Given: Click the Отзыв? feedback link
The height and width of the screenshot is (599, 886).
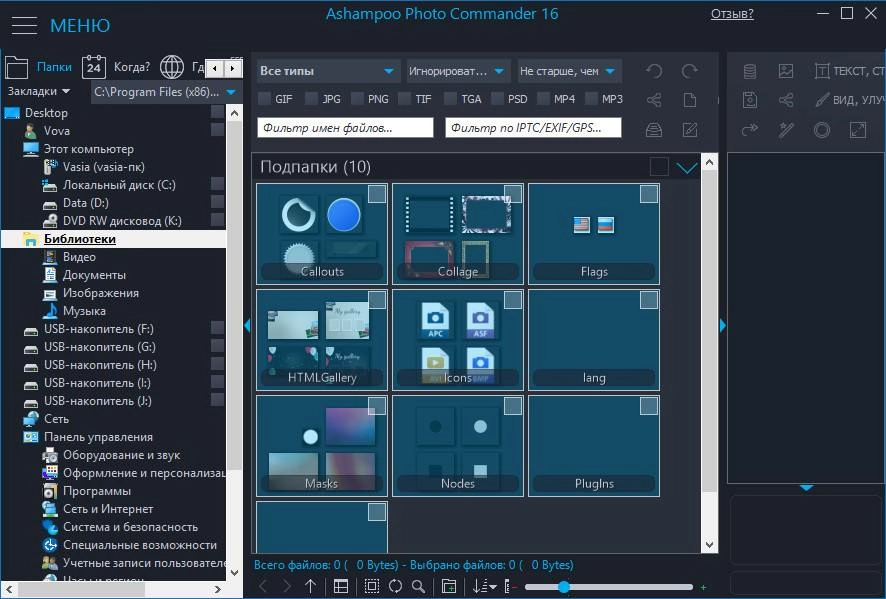Looking at the screenshot, I should point(732,14).
